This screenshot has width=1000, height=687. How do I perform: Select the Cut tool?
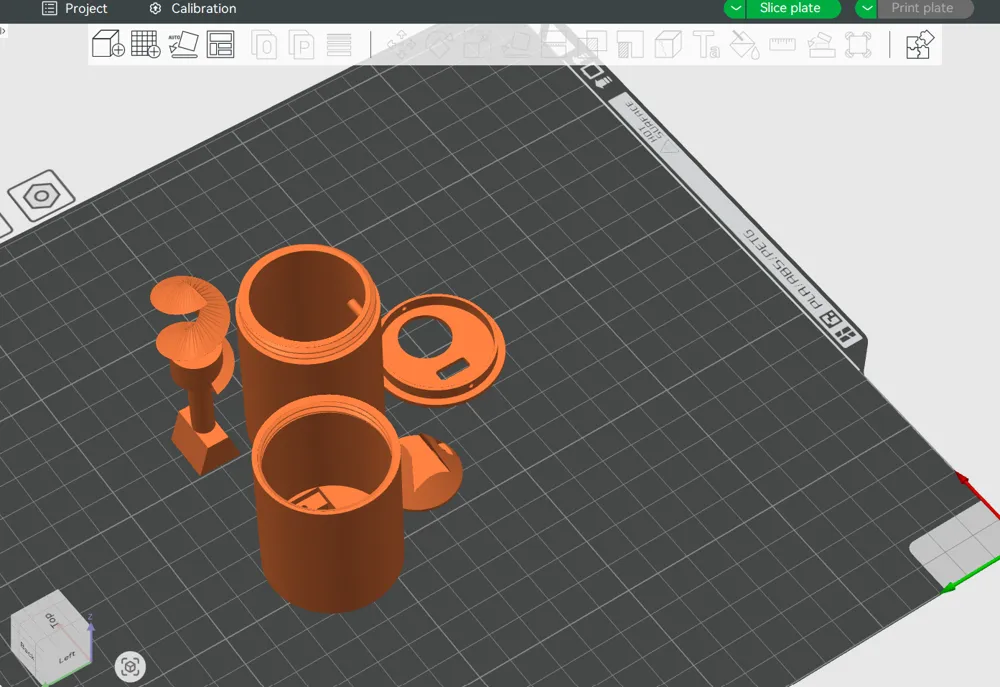coord(554,45)
